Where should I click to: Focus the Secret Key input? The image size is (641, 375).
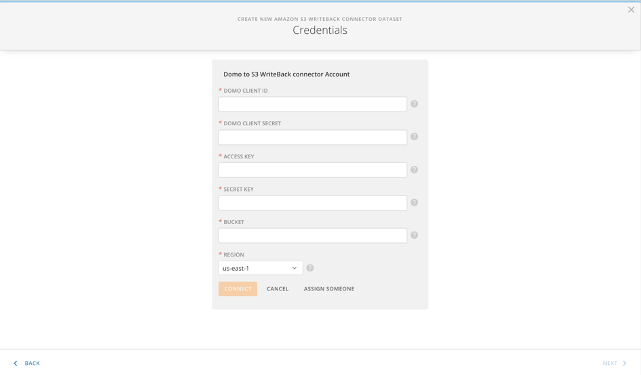pos(312,203)
